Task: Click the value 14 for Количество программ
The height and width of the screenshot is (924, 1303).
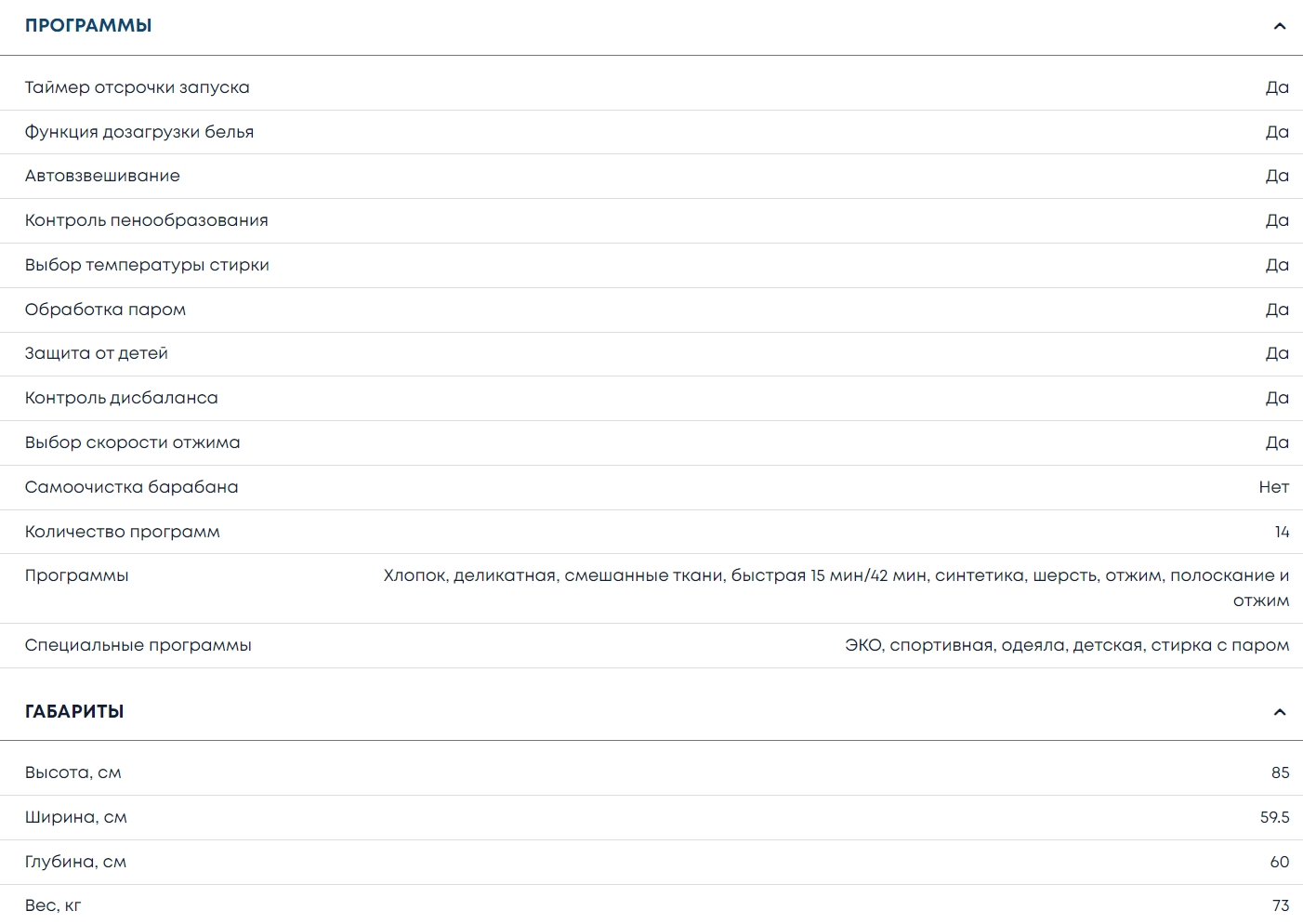Action: point(1282,532)
